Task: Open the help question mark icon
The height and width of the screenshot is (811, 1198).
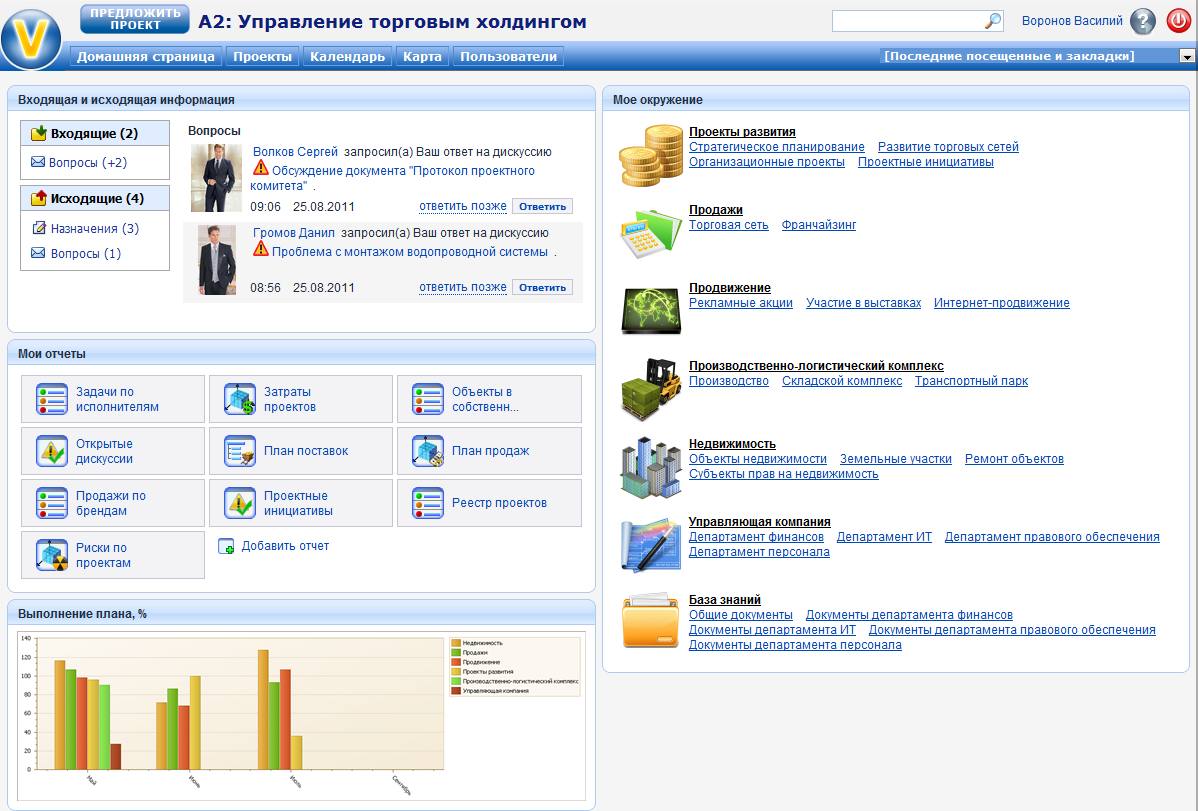Action: pyautogui.click(x=1143, y=21)
